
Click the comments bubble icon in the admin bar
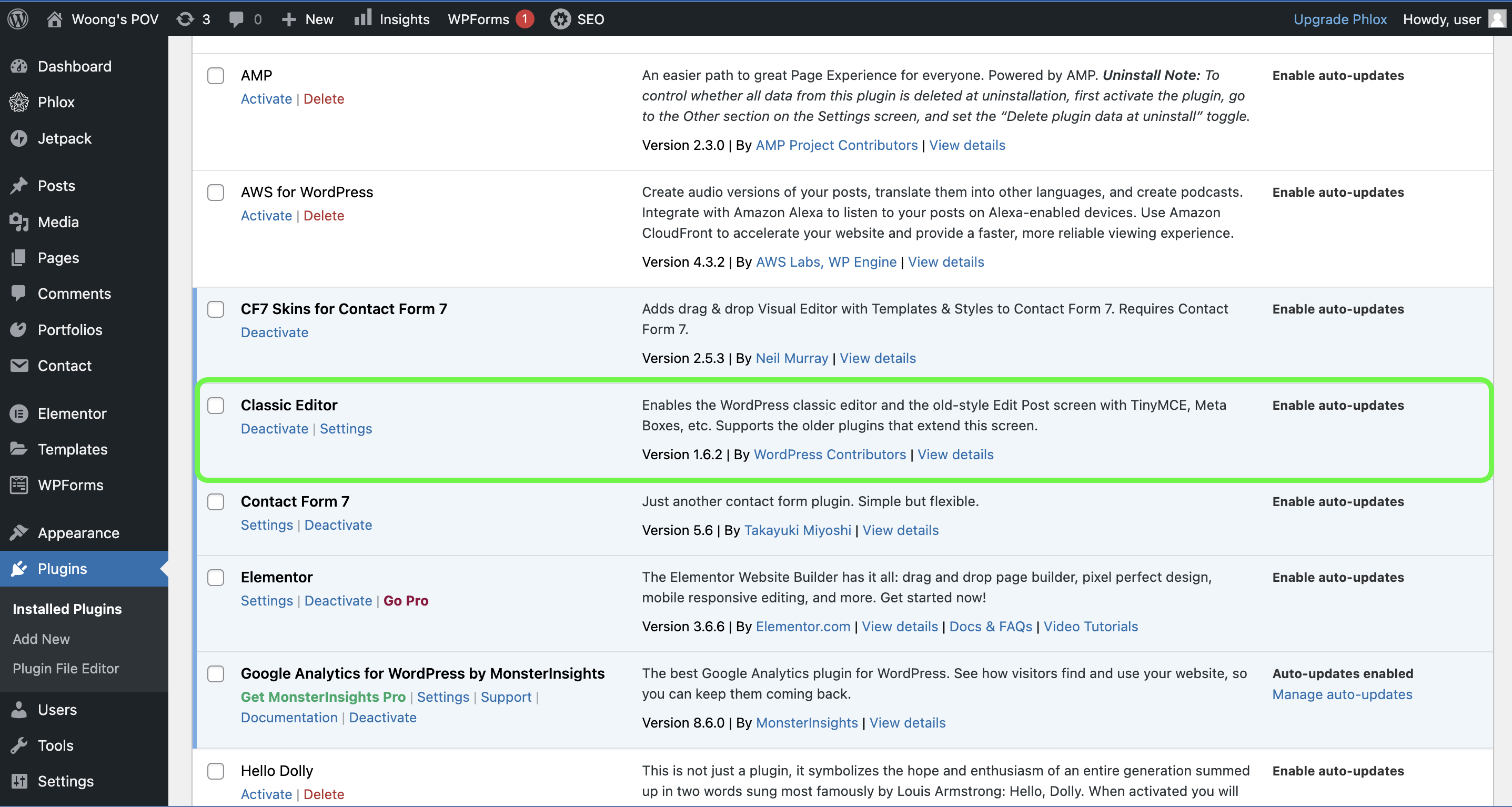[236, 19]
